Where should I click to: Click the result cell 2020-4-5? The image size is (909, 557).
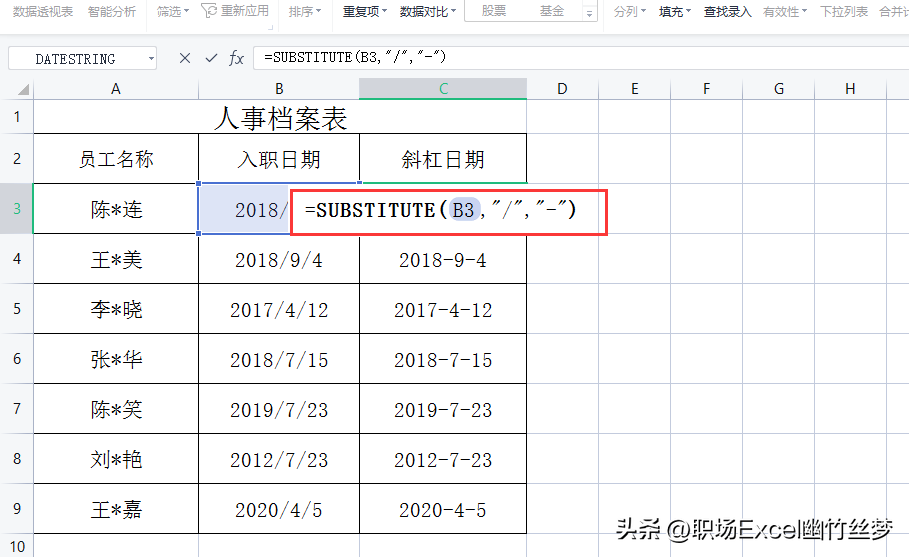click(x=443, y=509)
